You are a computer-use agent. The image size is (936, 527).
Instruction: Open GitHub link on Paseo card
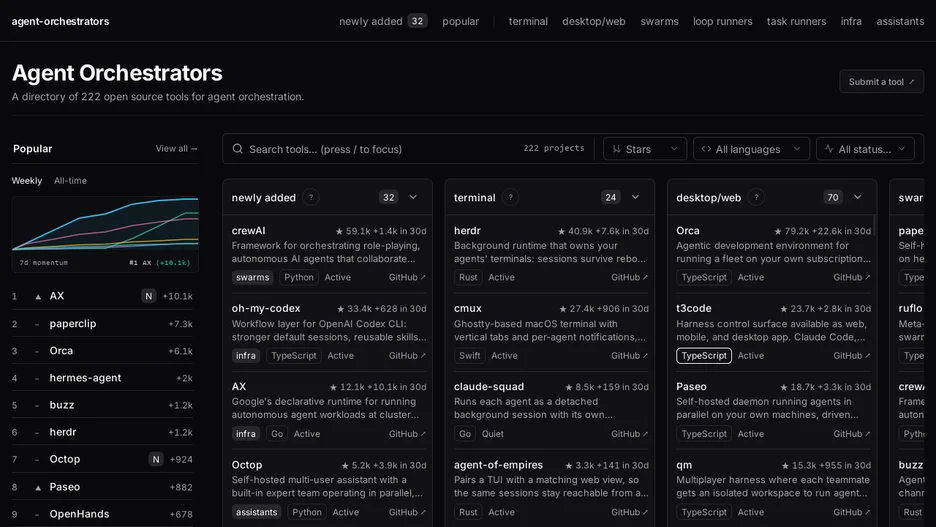(852, 434)
